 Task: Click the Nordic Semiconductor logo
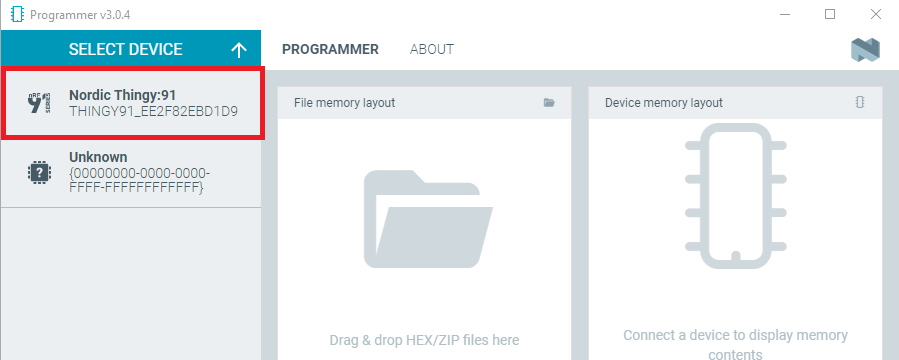[x=865, y=50]
